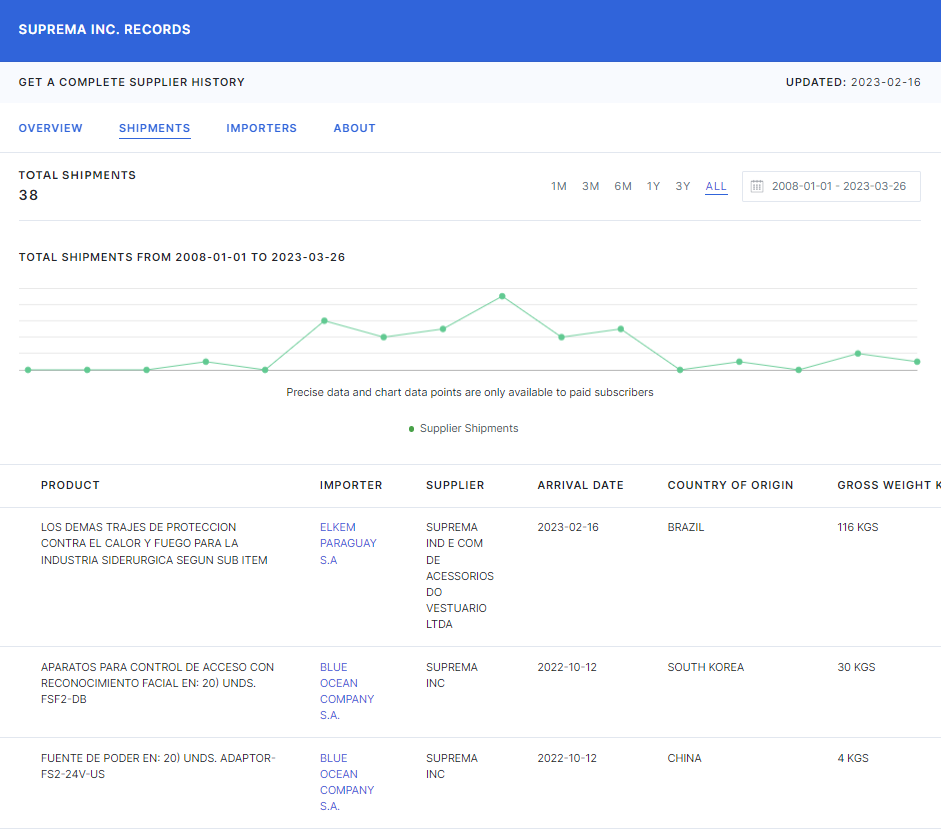Set the time range to 3Y
The width and height of the screenshot is (941, 830).
click(x=683, y=186)
